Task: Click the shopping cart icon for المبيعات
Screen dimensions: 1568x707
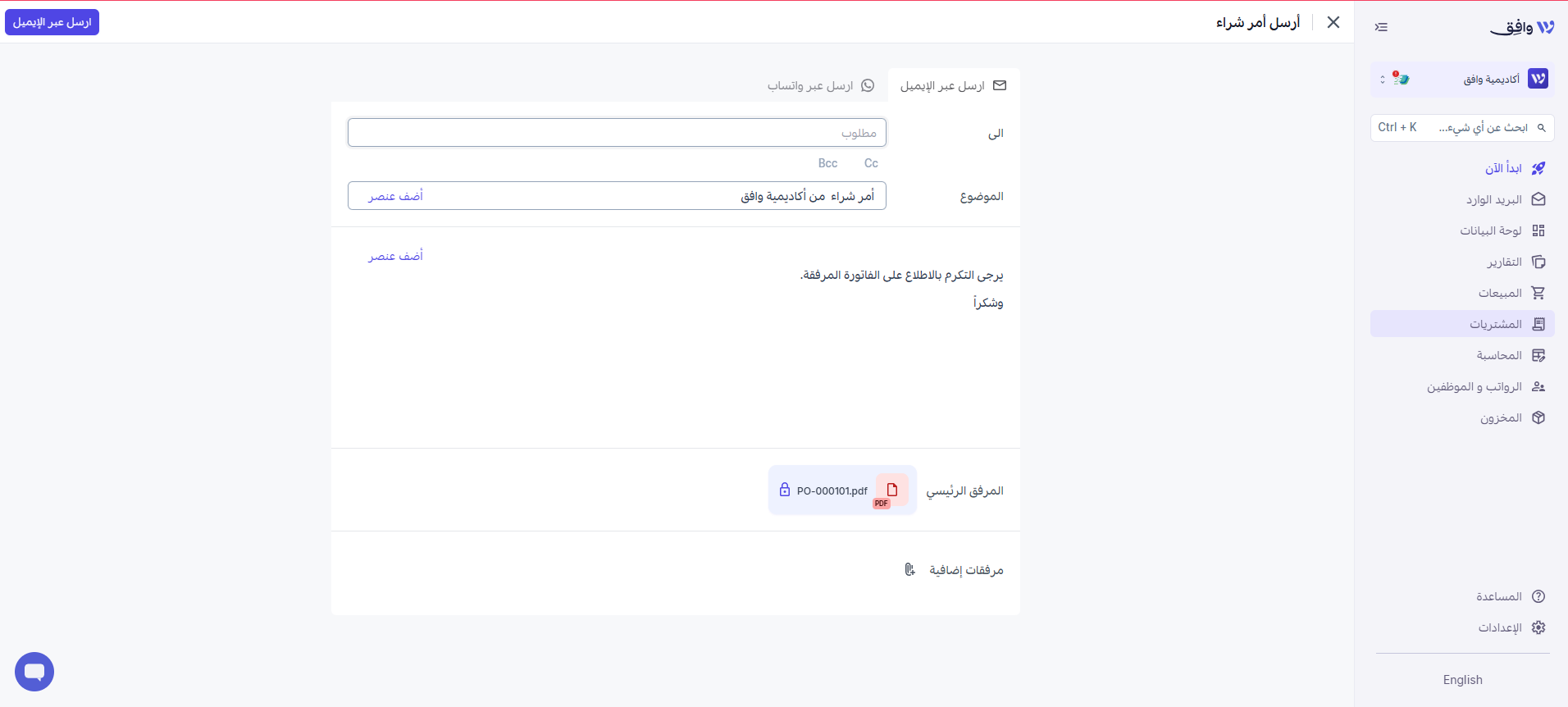Action: pos(1538,293)
